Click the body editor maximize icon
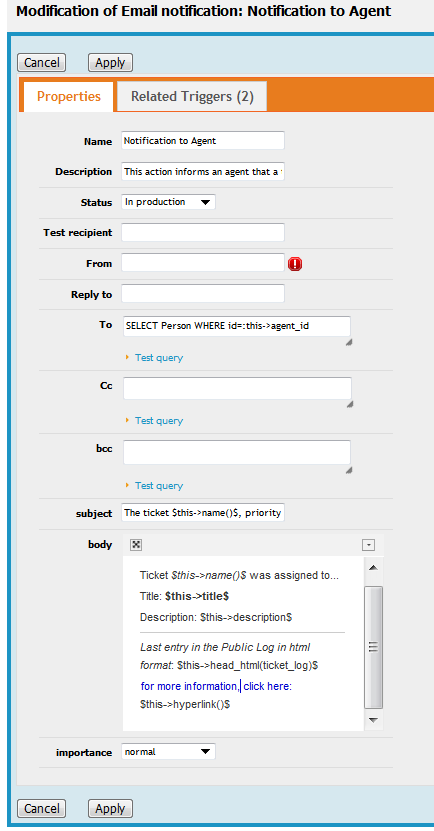The width and height of the screenshot is (434, 831). [x=136, y=544]
